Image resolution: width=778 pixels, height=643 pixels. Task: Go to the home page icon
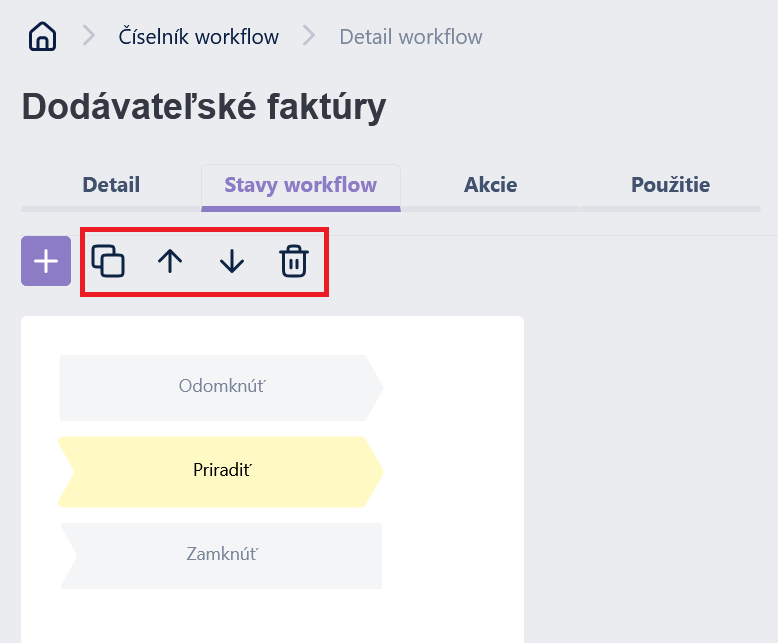click(x=43, y=36)
